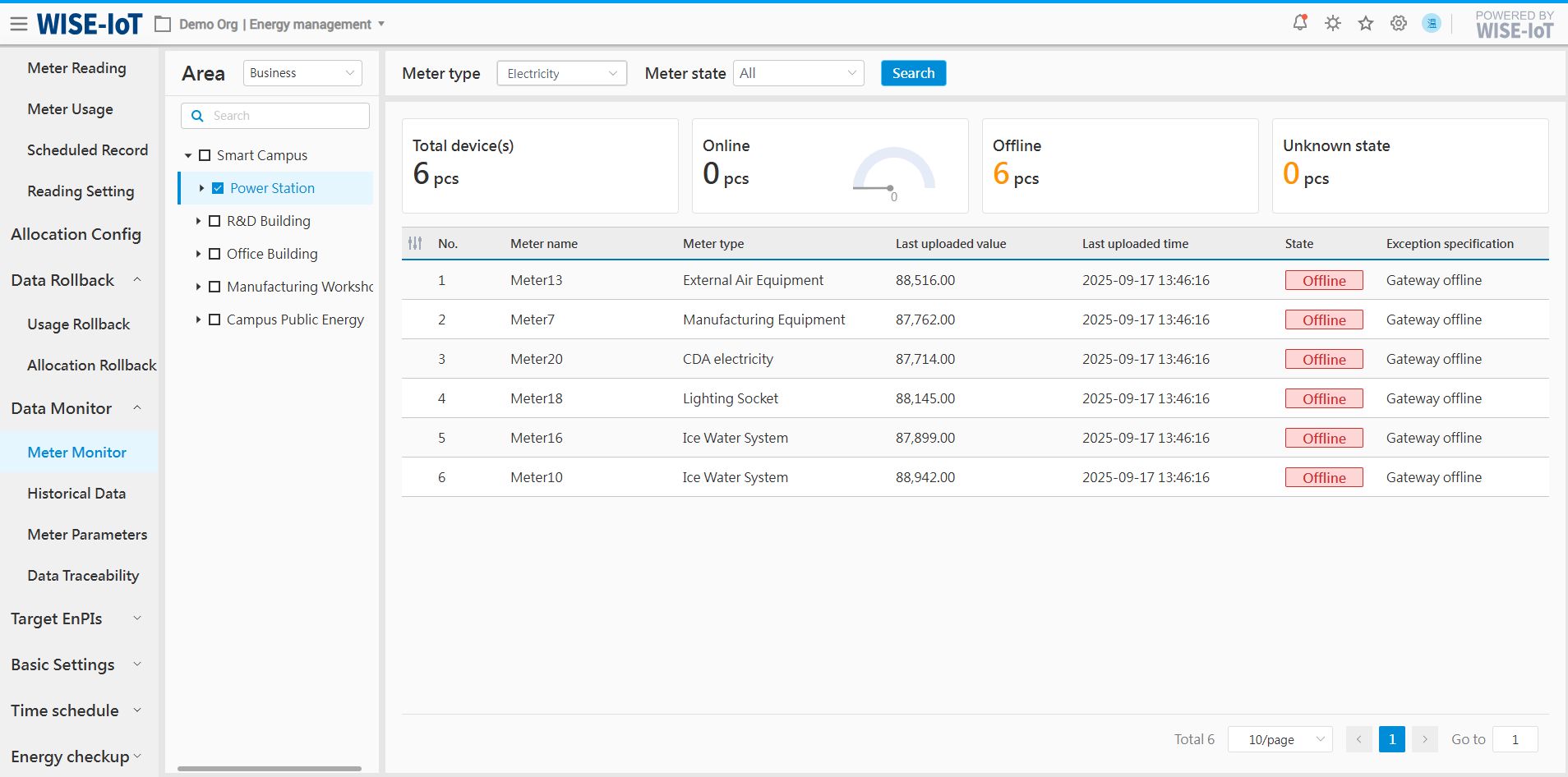The height and width of the screenshot is (777, 1568).
Task: Open the hamburger navigation menu
Action: coord(18,24)
